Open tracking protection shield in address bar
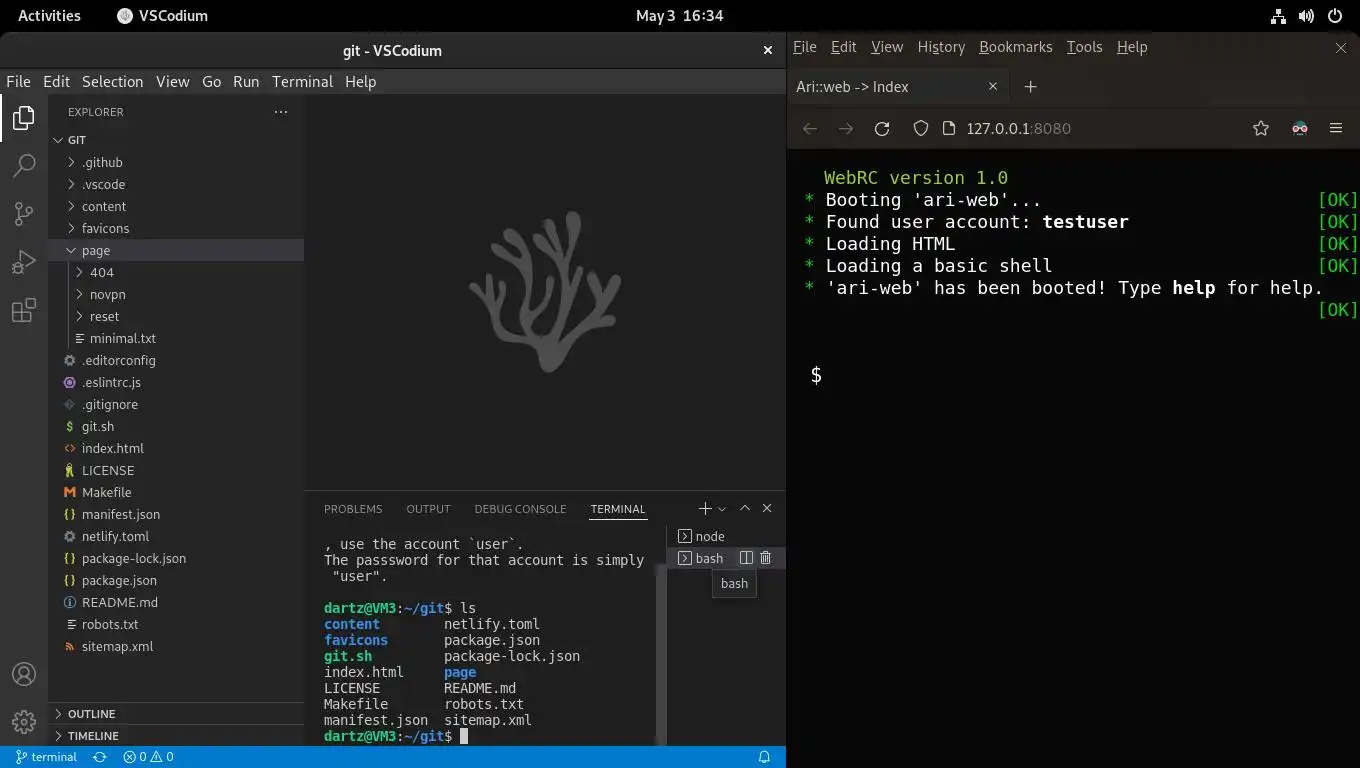 921,128
